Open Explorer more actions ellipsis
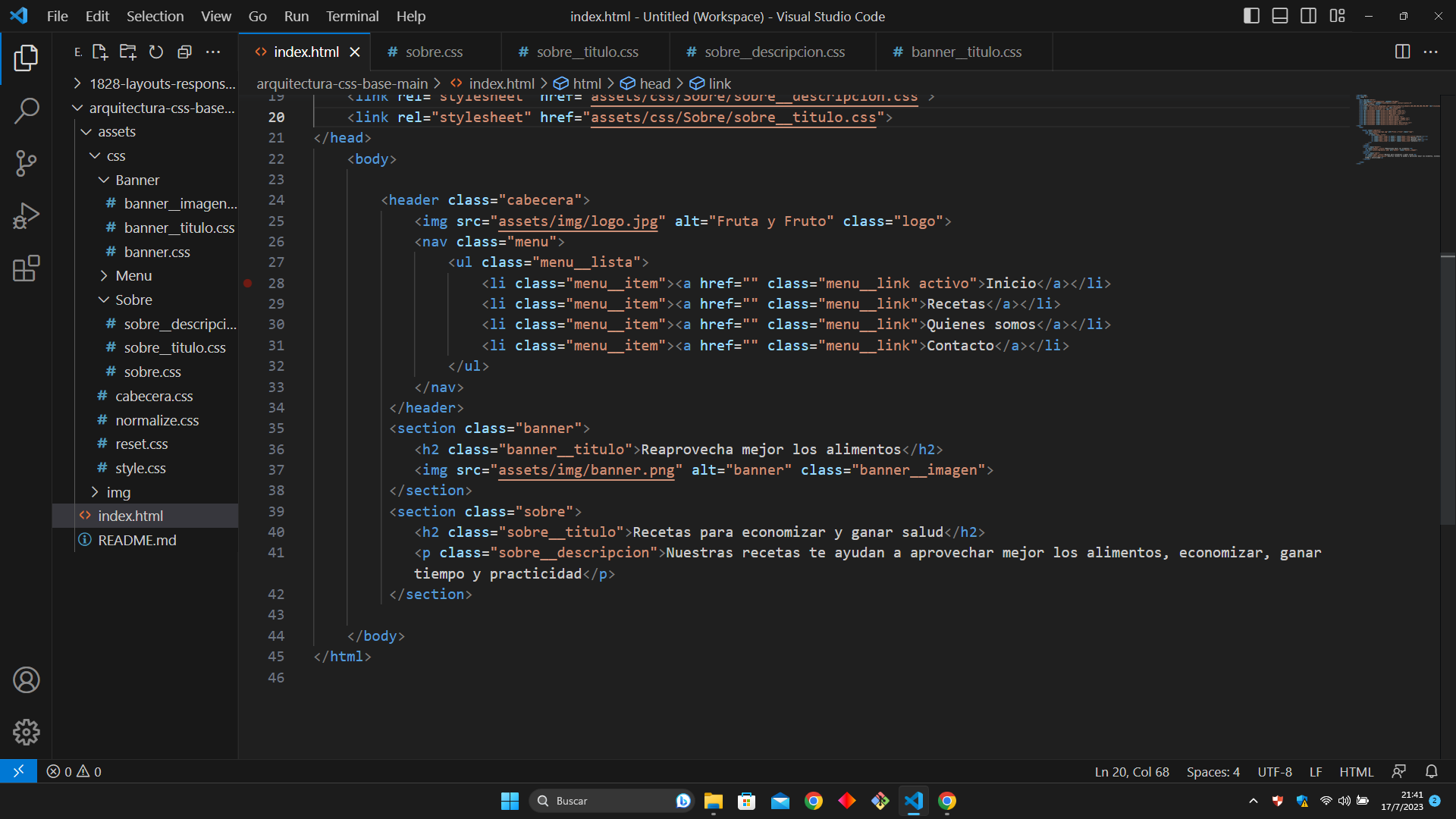 pyautogui.click(x=213, y=52)
